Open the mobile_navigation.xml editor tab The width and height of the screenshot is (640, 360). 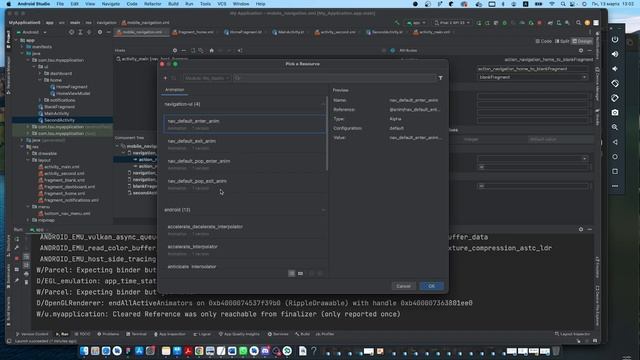tap(142, 32)
